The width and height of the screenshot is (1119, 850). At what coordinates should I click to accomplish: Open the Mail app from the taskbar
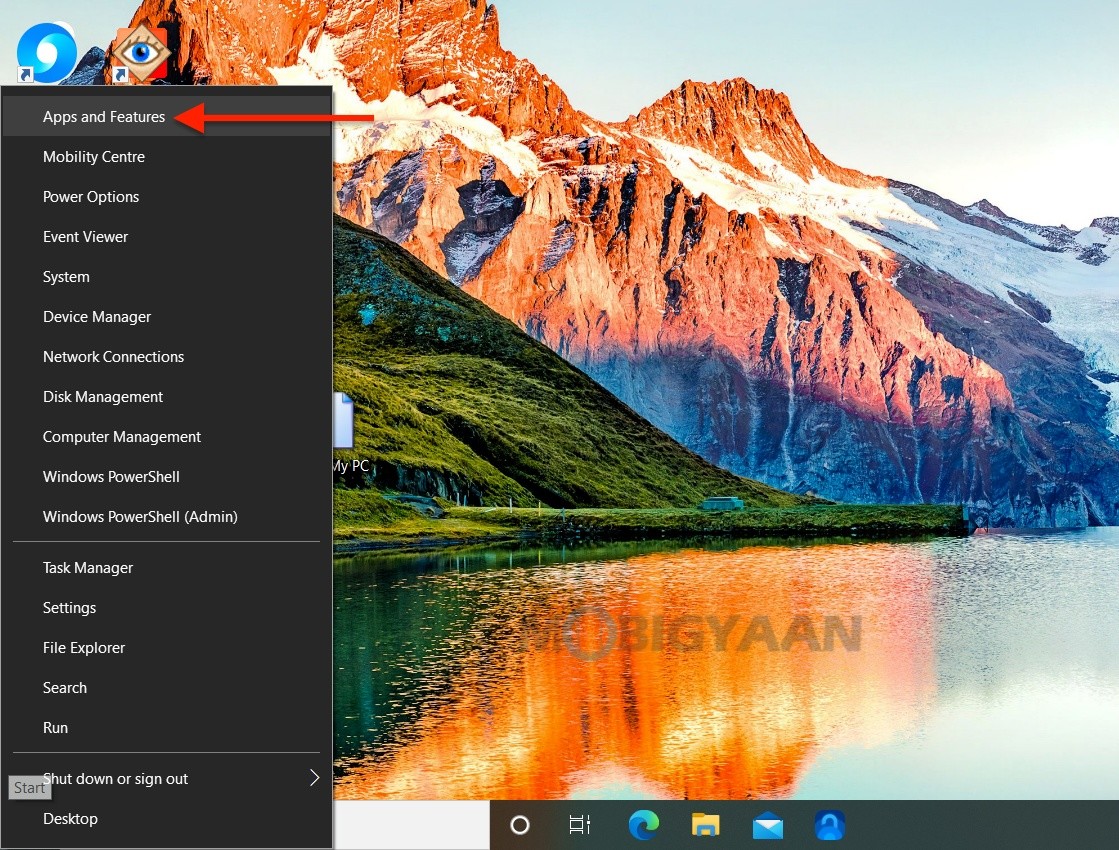(767, 825)
